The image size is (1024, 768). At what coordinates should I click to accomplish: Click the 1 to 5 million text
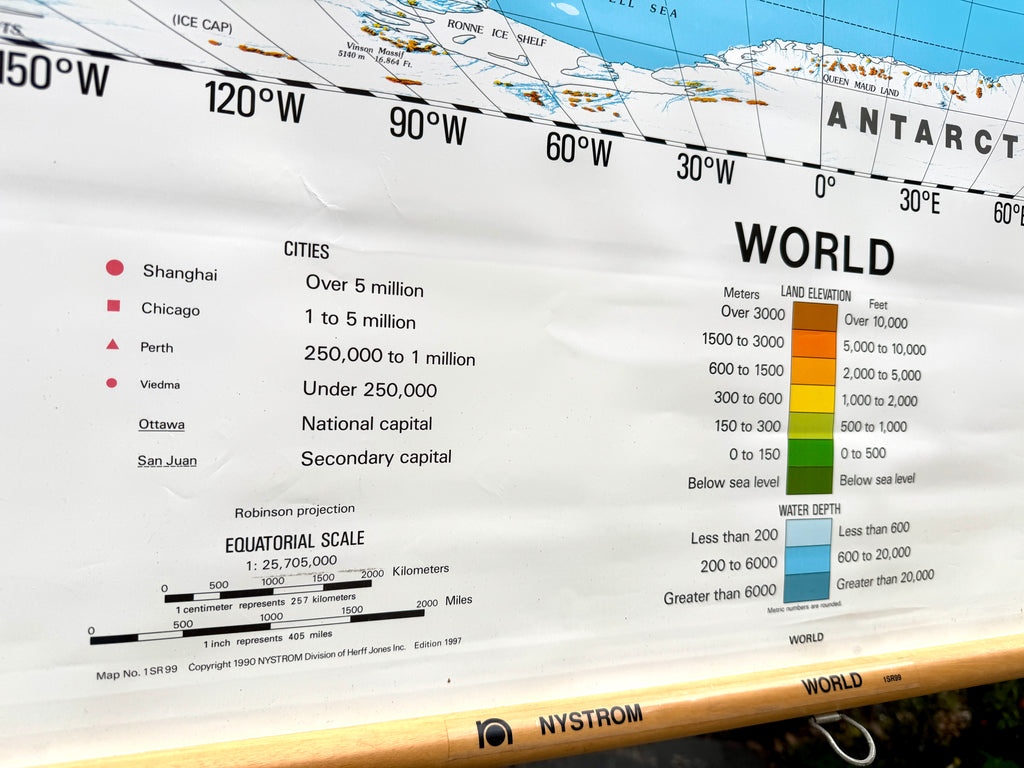pyautogui.click(x=360, y=319)
